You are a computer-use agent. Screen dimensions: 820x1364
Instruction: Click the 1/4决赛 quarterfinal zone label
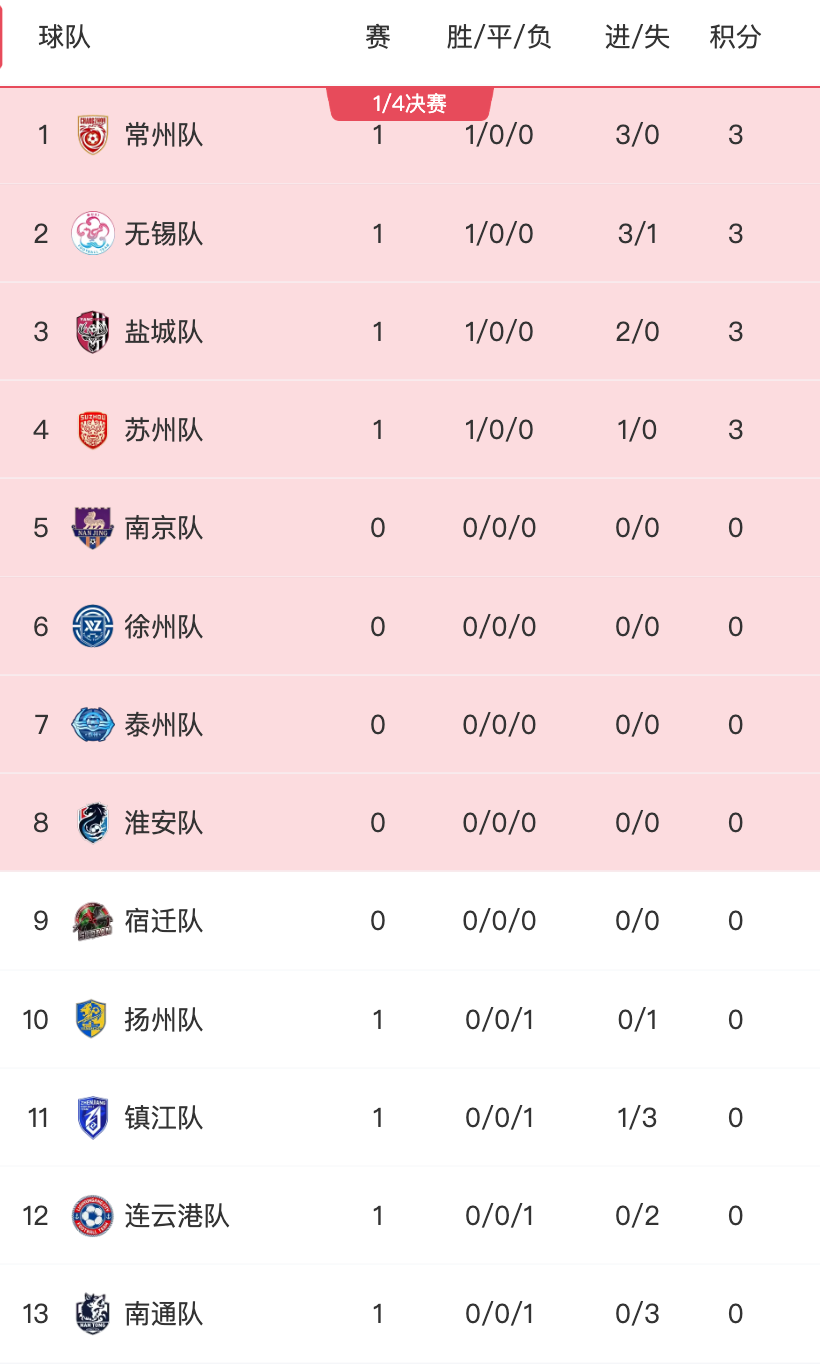(410, 104)
